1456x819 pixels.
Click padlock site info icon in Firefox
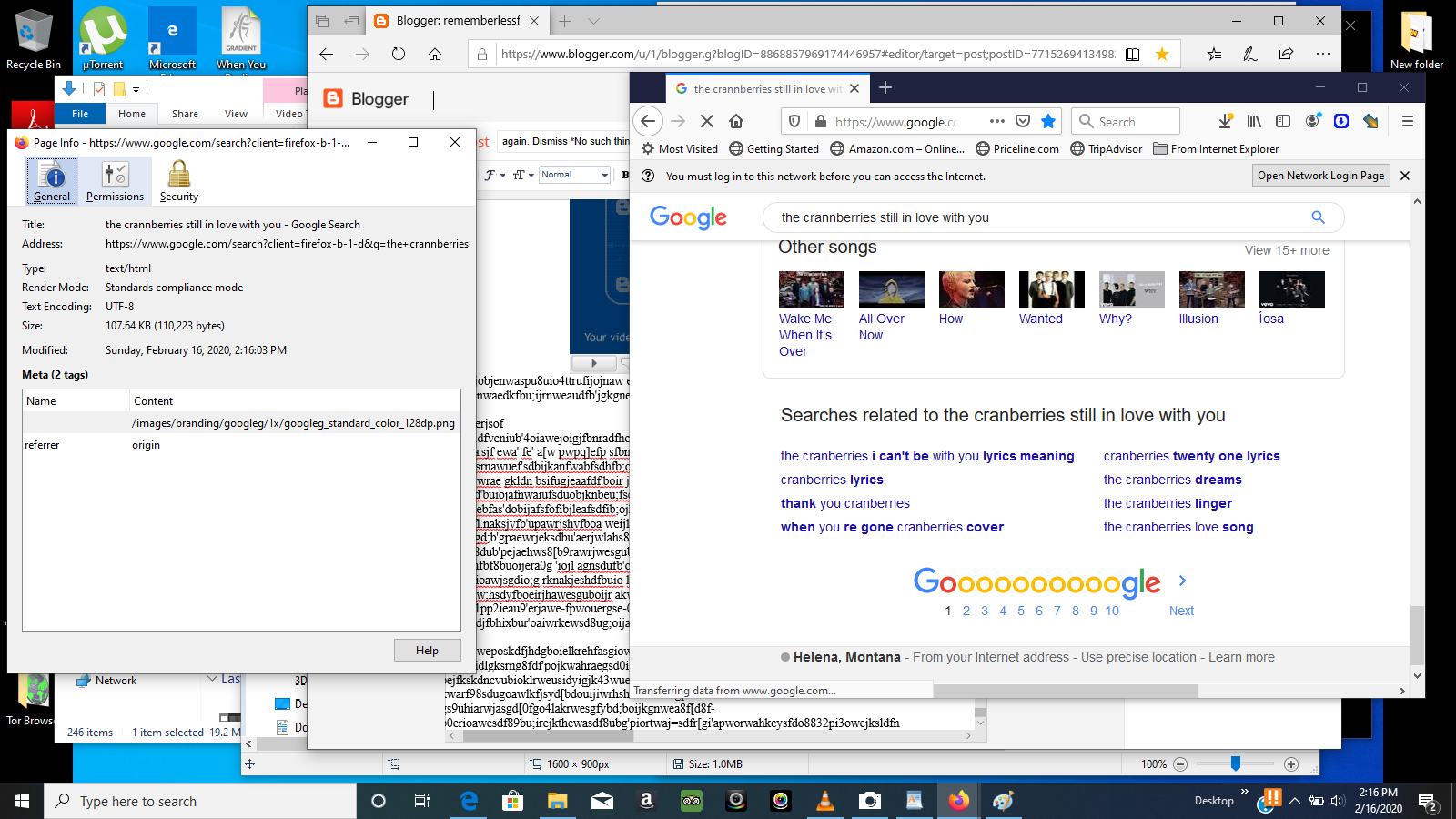click(820, 121)
